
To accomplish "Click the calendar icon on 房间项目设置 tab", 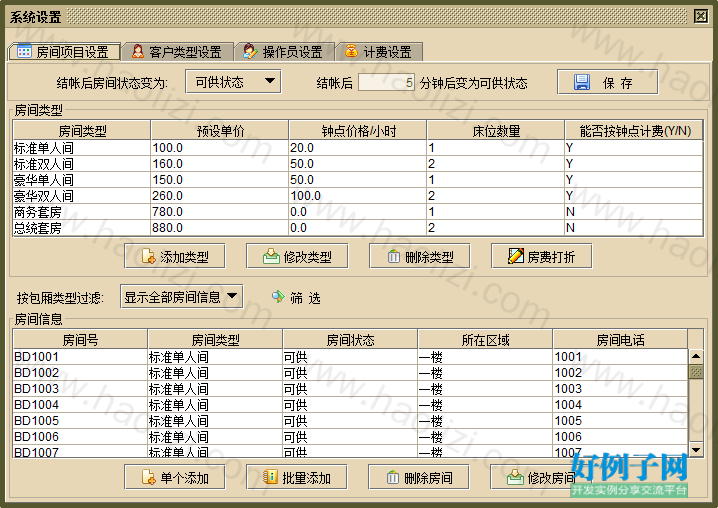I will (x=24, y=51).
